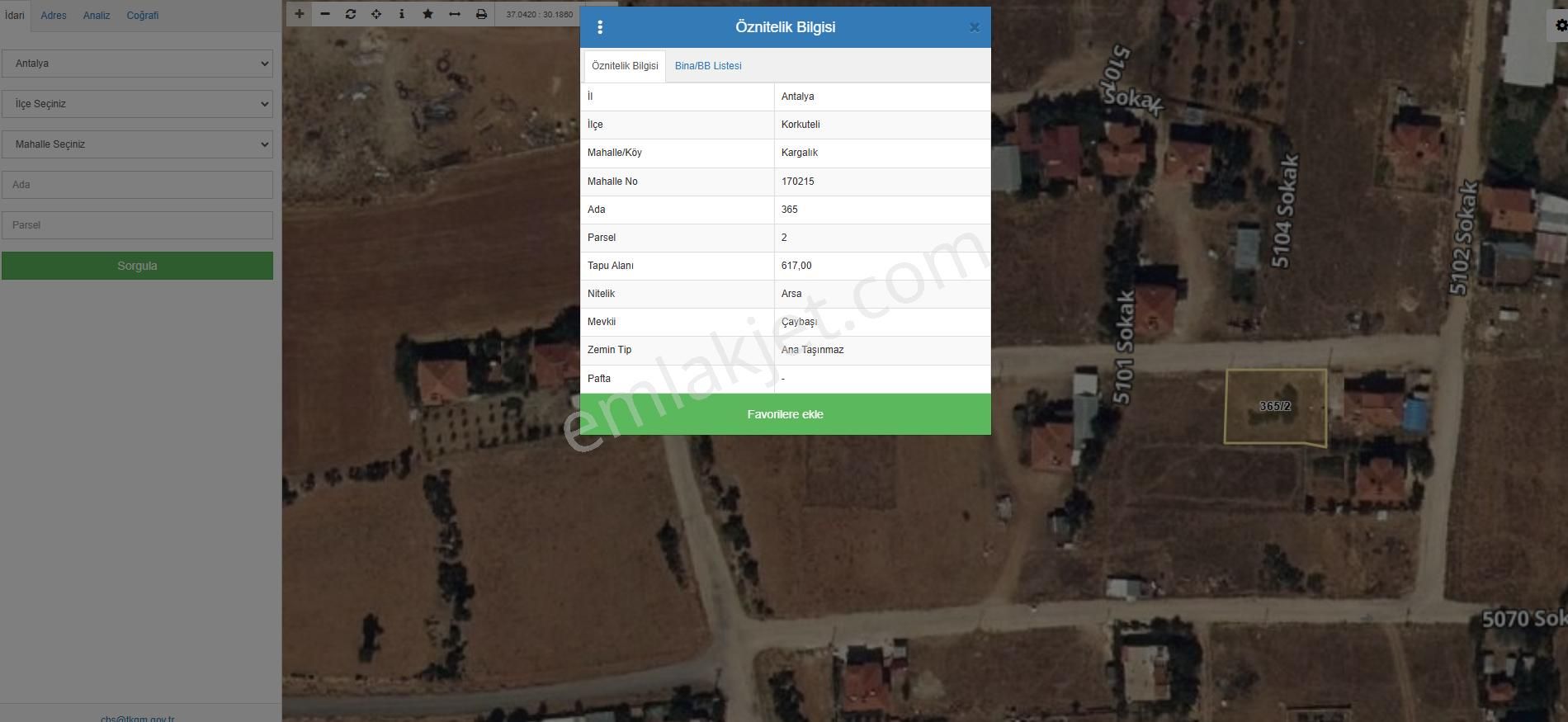This screenshot has width=1568, height=722.
Task: Focus the Ada input field
Action: (137, 185)
